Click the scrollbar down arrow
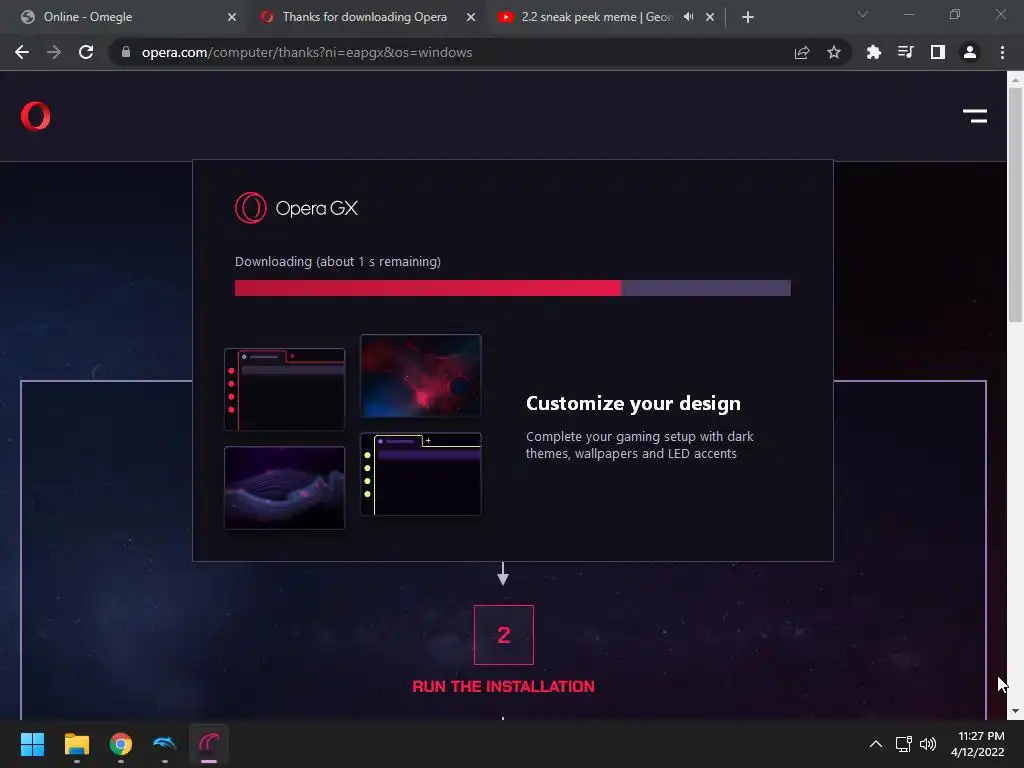Image resolution: width=1024 pixels, height=768 pixels. point(1015,711)
